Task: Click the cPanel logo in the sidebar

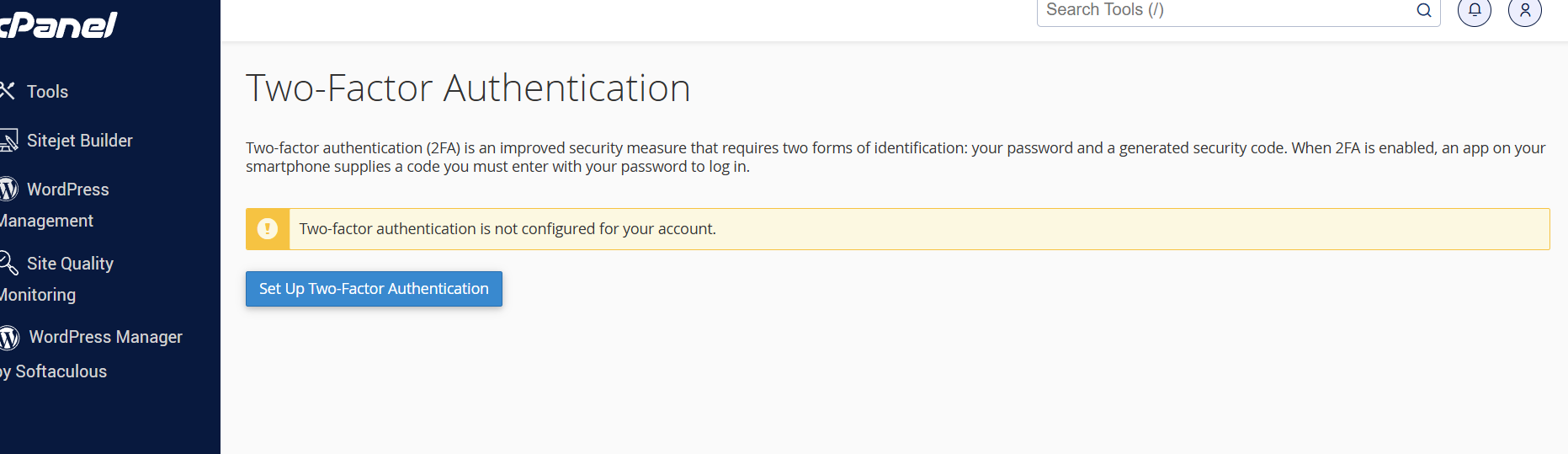Action: (x=57, y=24)
